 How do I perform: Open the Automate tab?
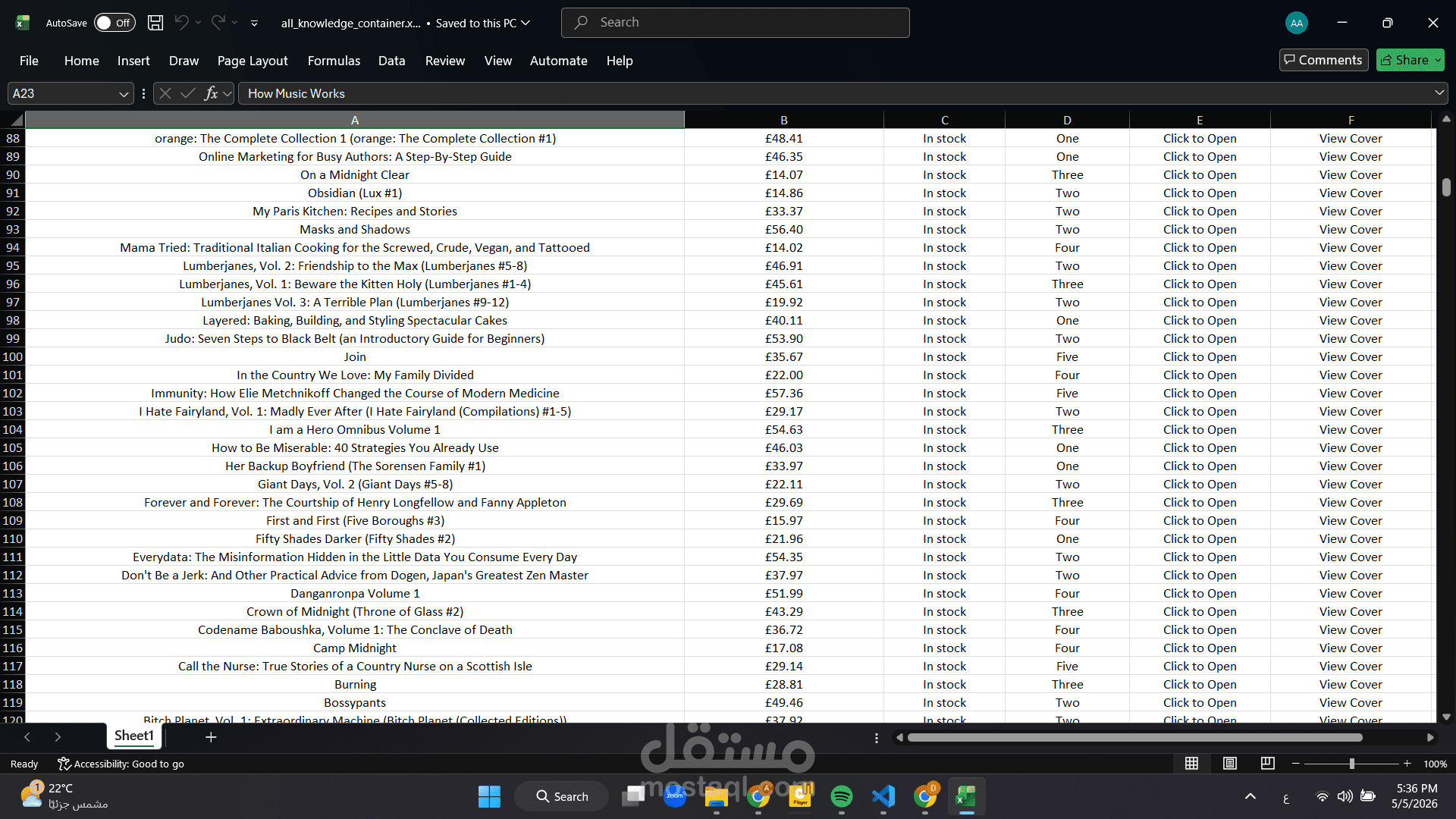click(558, 61)
